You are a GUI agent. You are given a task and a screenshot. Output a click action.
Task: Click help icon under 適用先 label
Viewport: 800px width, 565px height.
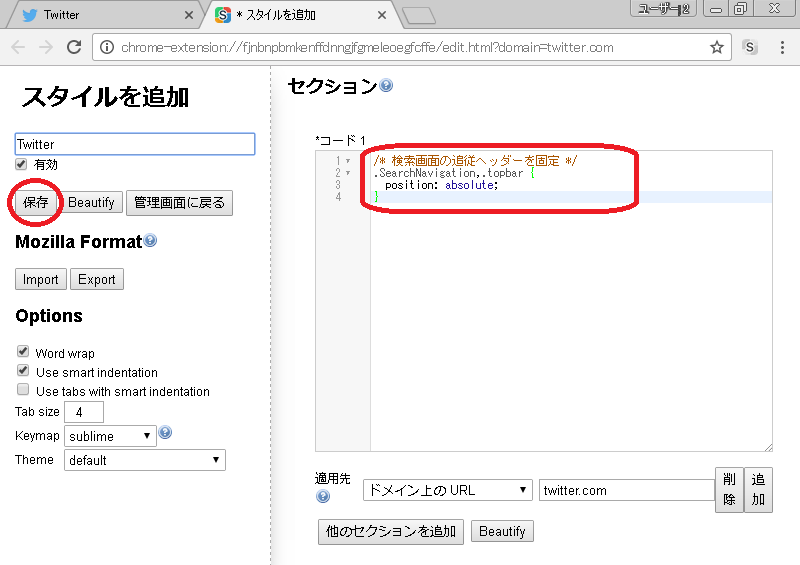[322, 496]
